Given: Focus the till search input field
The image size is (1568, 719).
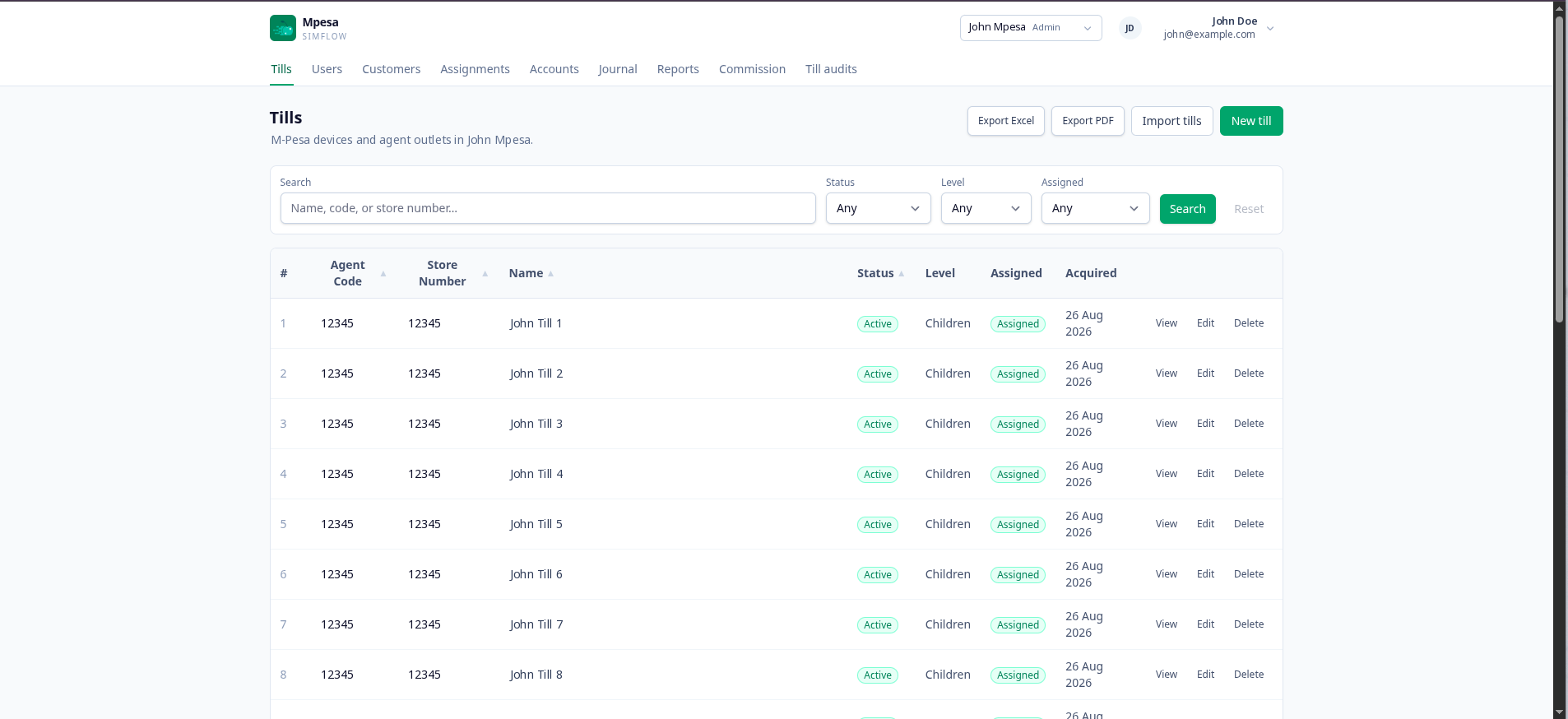Looking at the screenshot, I should click(x=548, y=208).
